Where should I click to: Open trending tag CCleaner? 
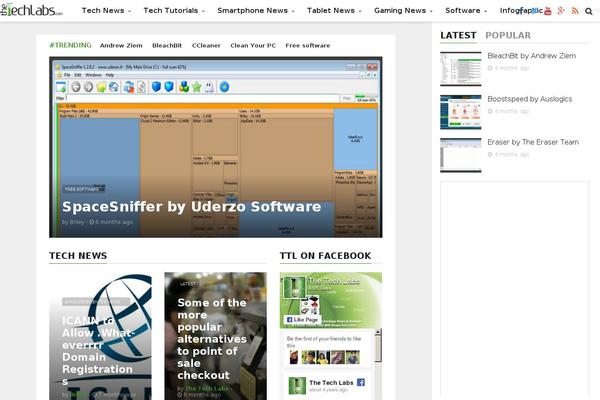(x=206, y=46)
